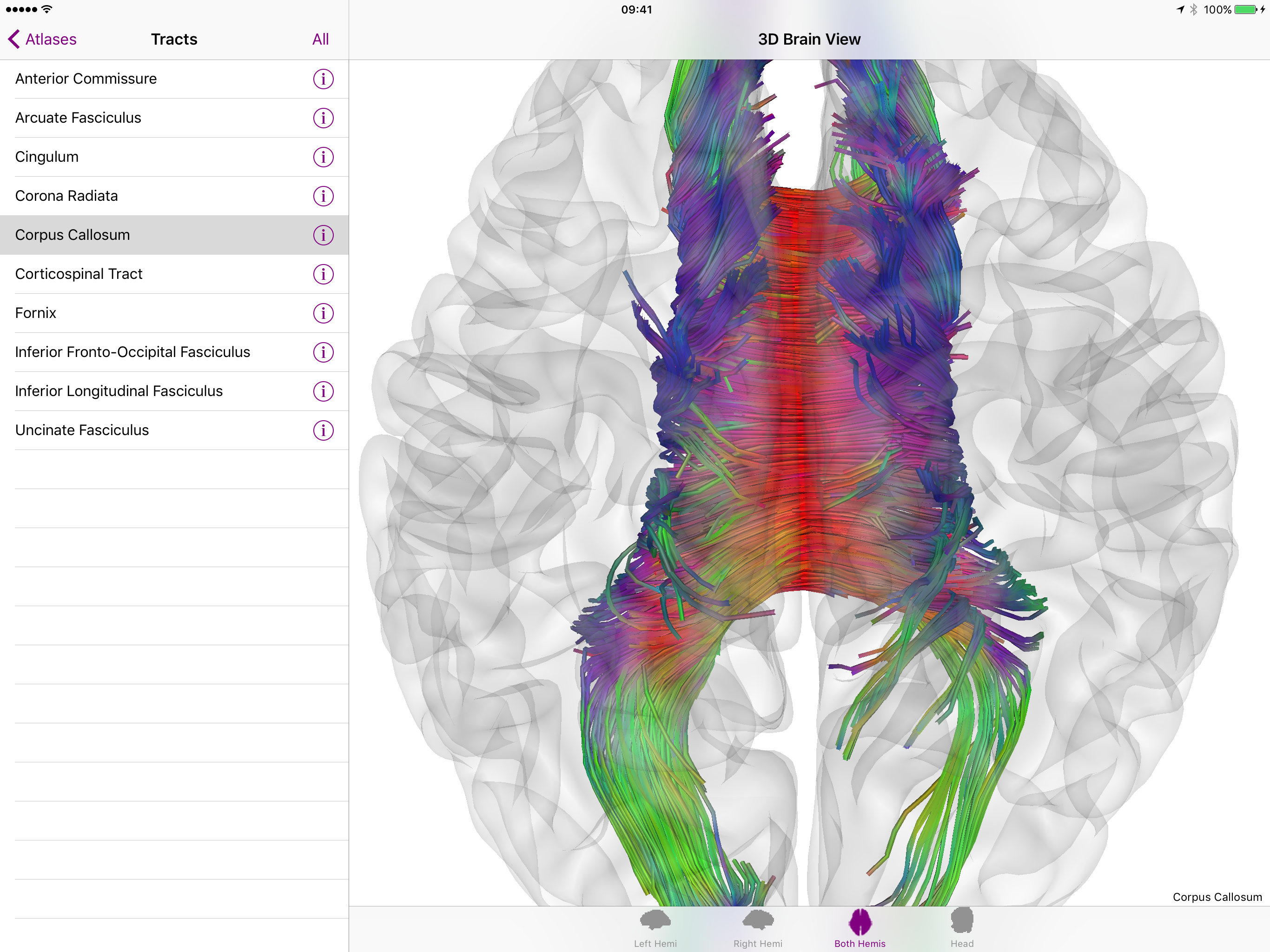View info for Corpus Callosum

pos(323,235)
